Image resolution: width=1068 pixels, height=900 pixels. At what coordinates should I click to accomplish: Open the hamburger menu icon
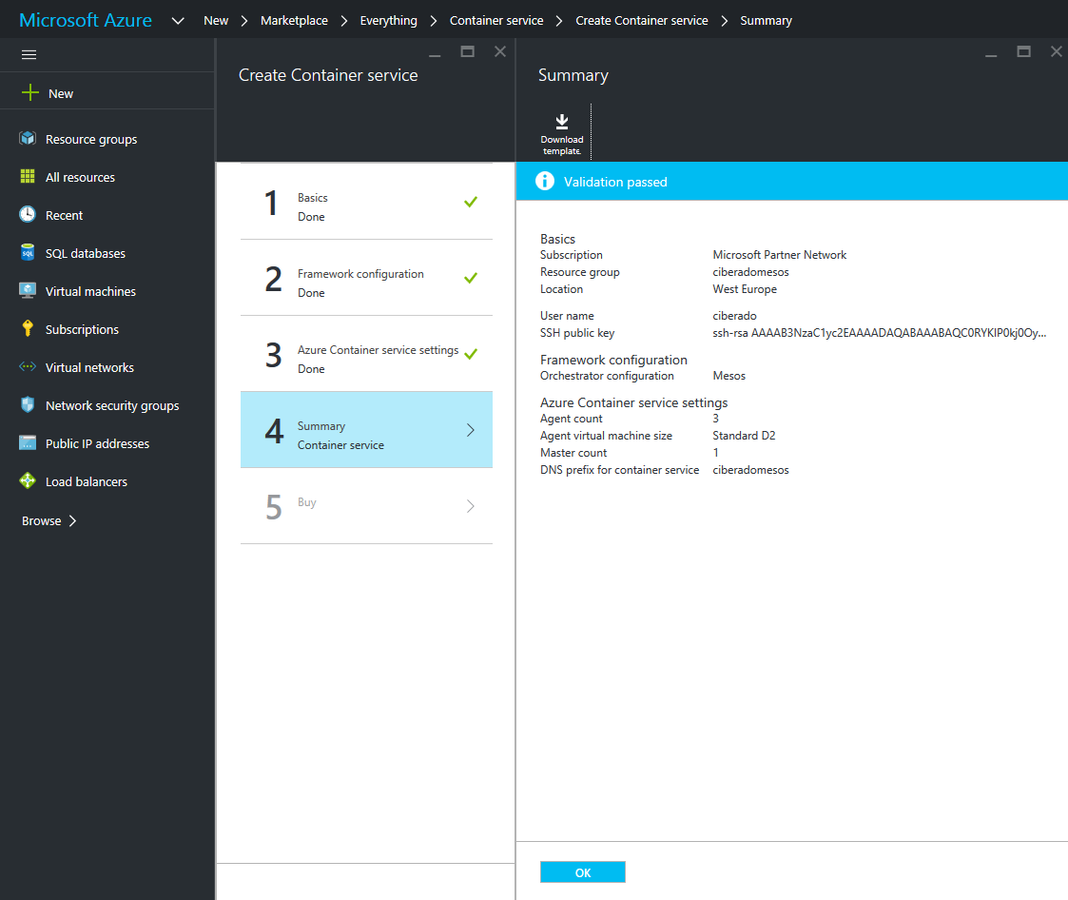(x=29, y=55)
